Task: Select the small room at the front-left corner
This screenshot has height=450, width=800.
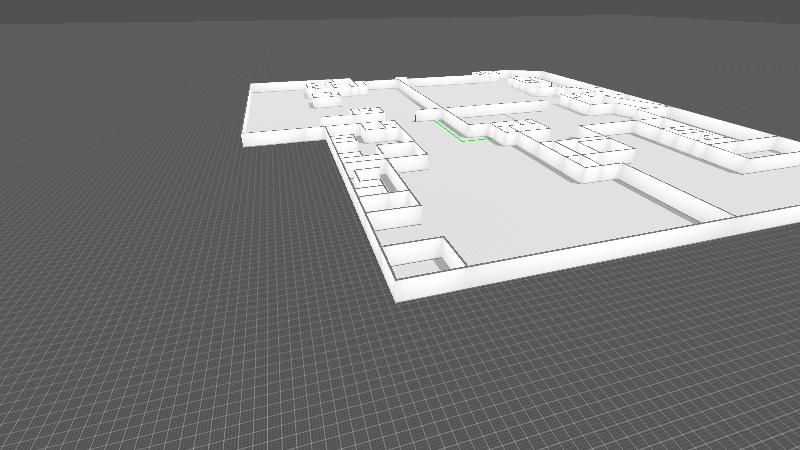Action: click(x=422, y=256)
